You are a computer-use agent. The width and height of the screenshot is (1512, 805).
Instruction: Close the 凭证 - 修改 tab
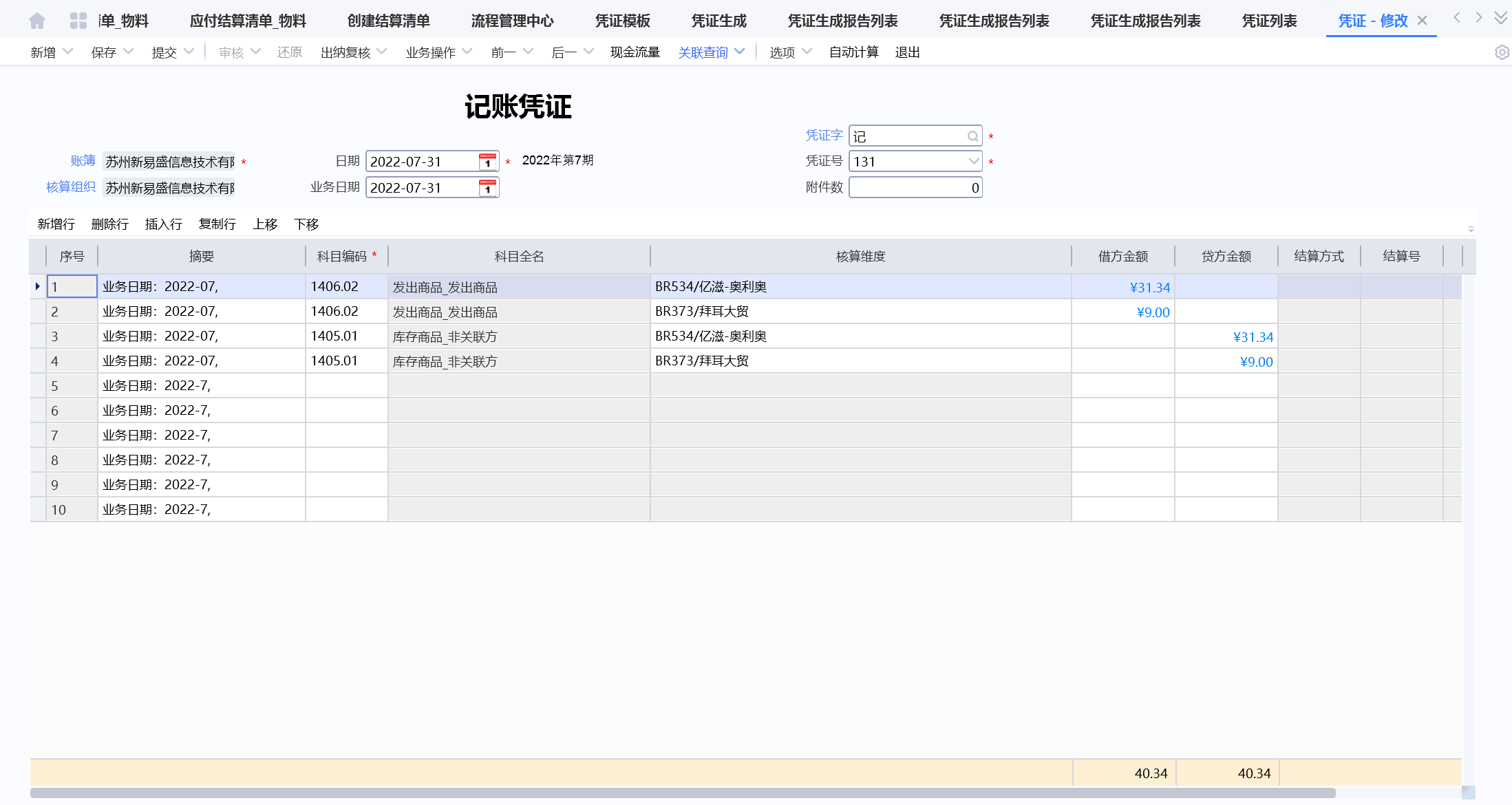(x=1423, y=21)
